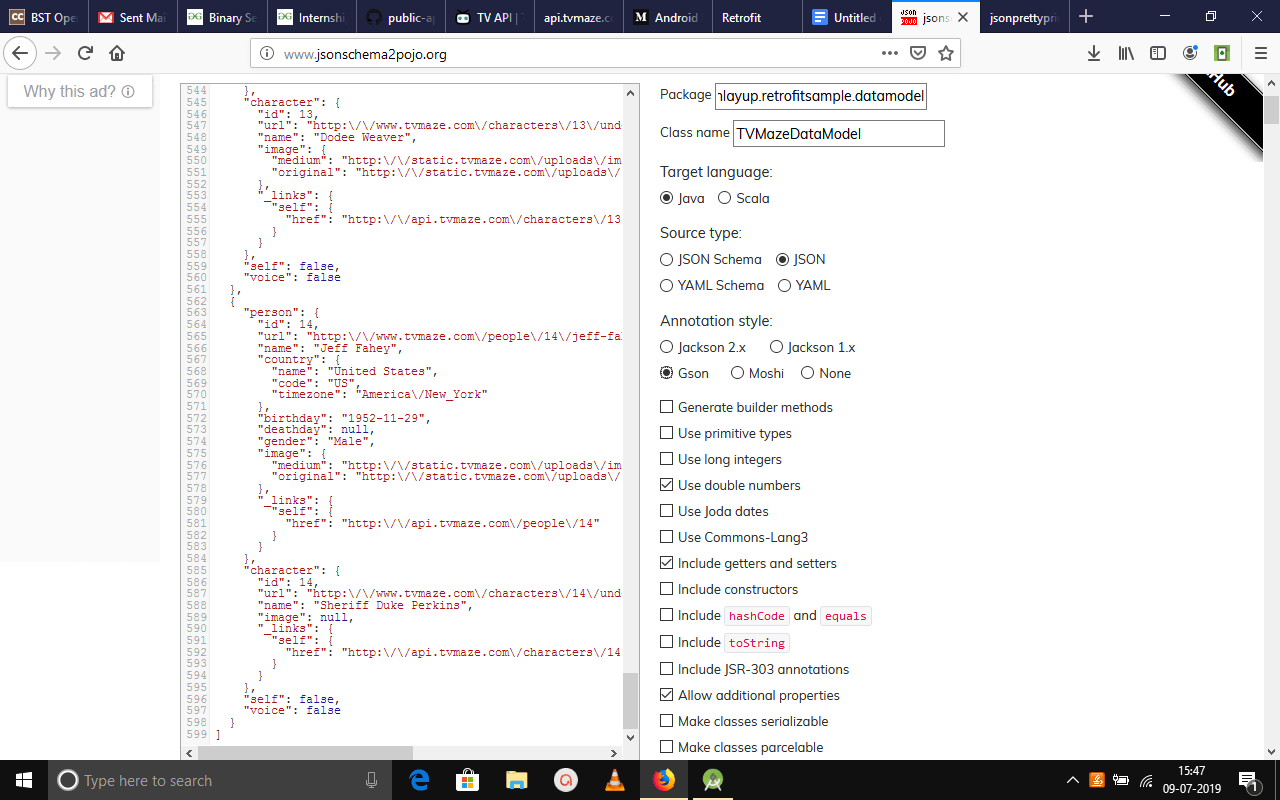Go to the Firefox home page icon
Viewport: 1280px width, 800px height.
tap(117, 54)
